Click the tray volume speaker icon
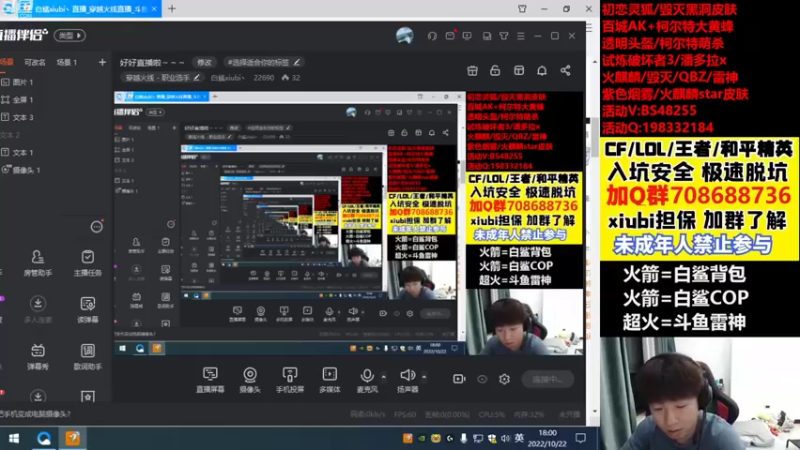 click(x=505, y=438)
